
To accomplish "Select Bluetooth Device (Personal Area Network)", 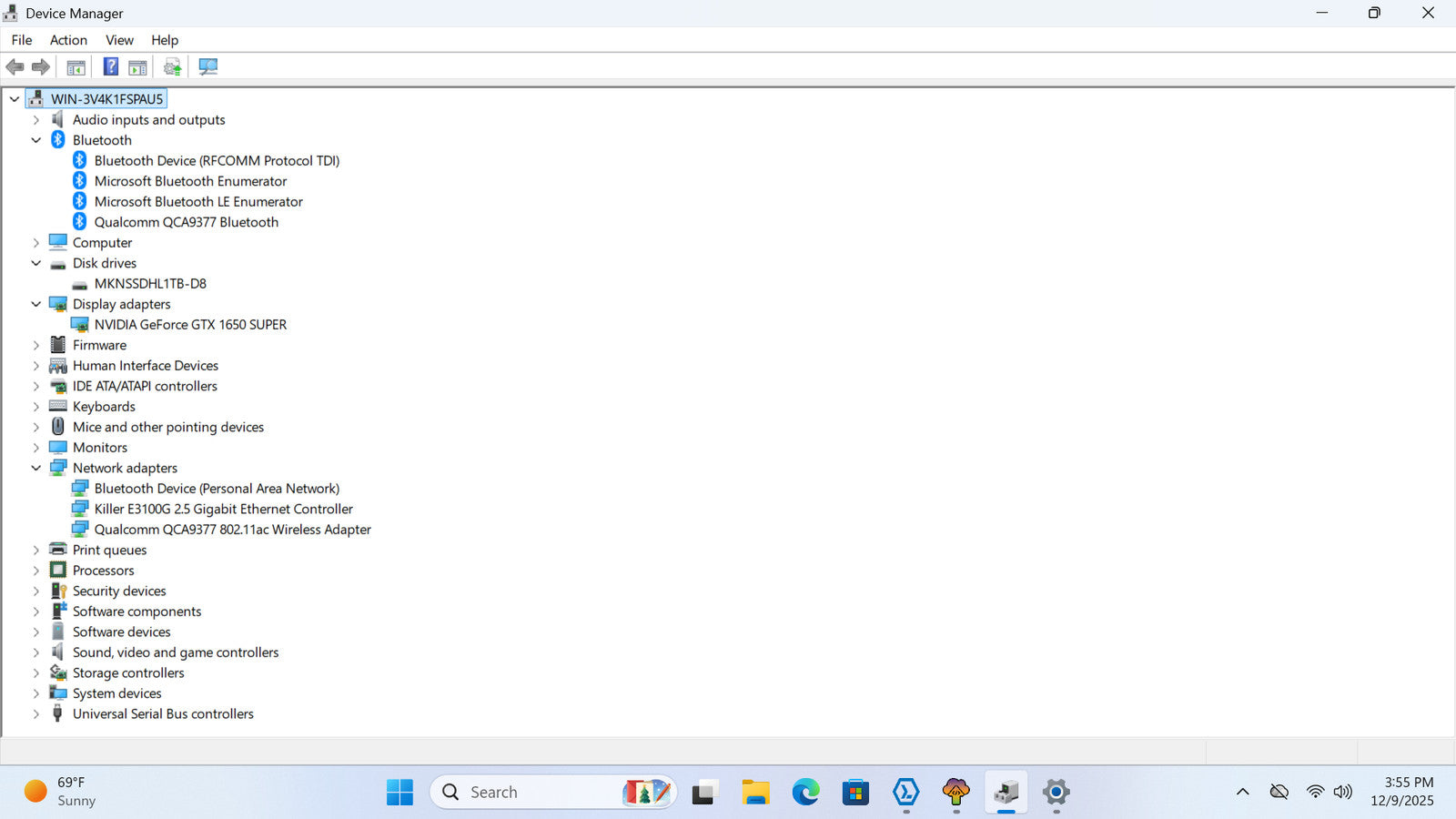I will click(x=217, y=489).
